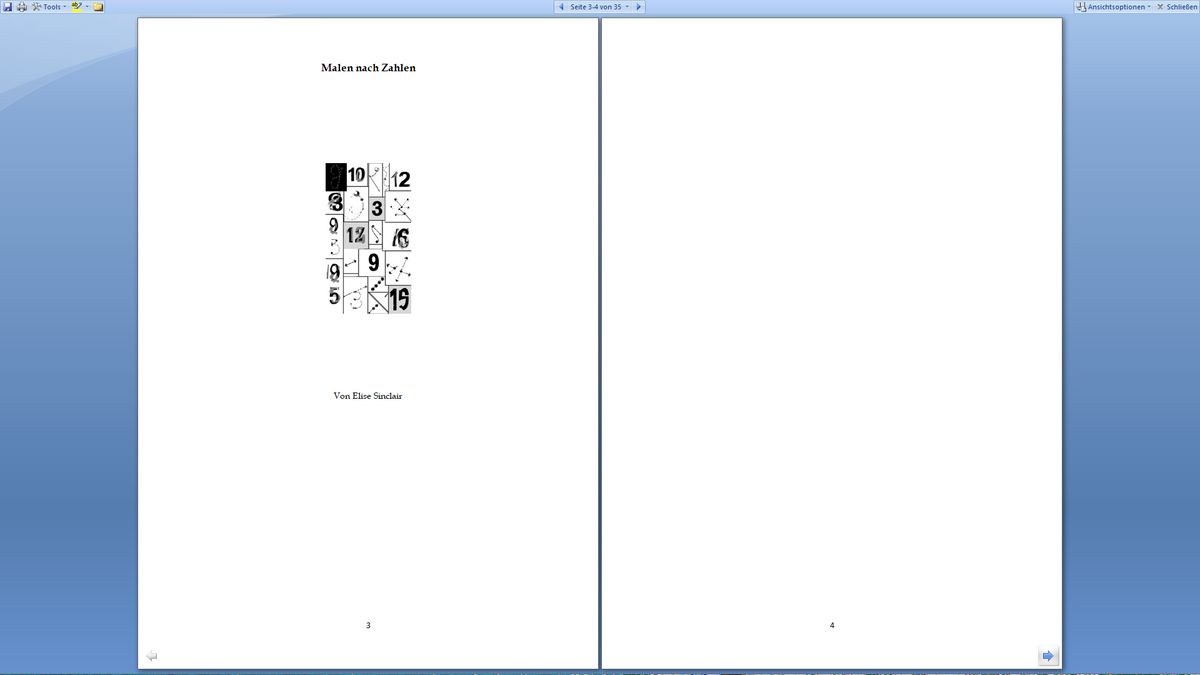Screen dimensions: 1200x675
Task: Click the author line 'Von Elise Sinclair'
Action: pyautogui.click(x=368, y=396)
